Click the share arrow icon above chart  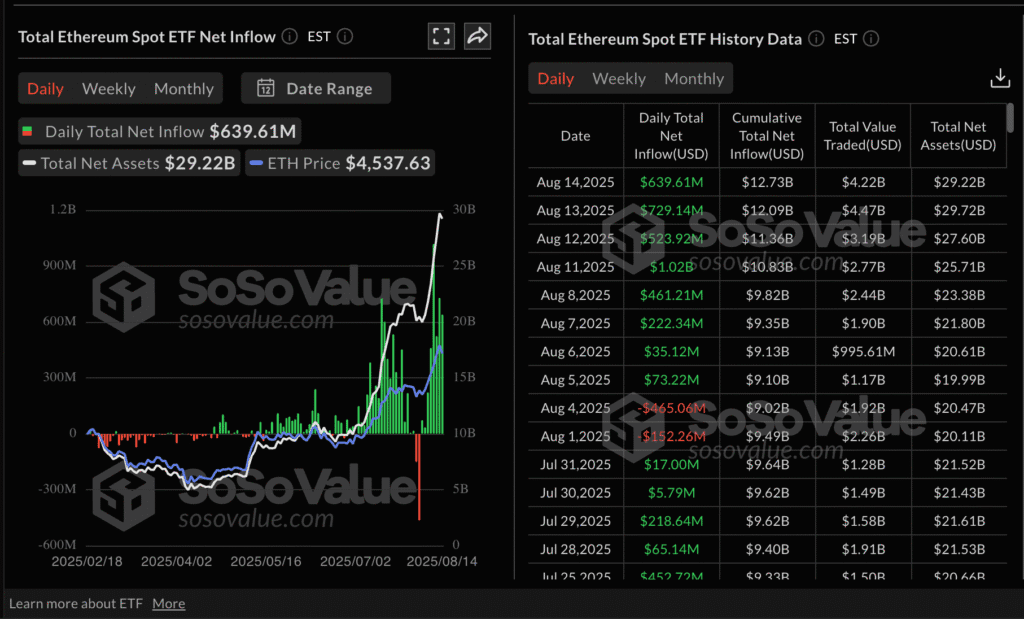[x=477, y=36]
